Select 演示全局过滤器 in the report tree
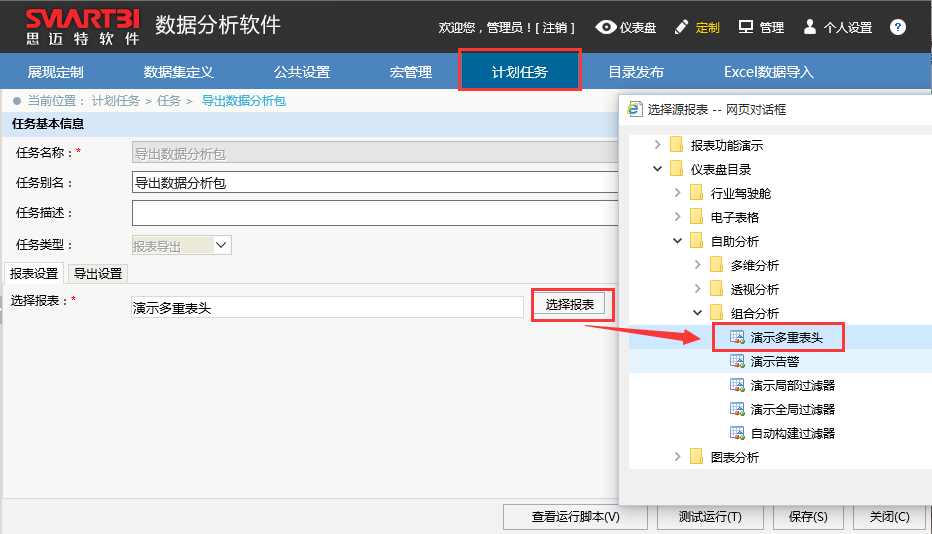 [792, 409]
